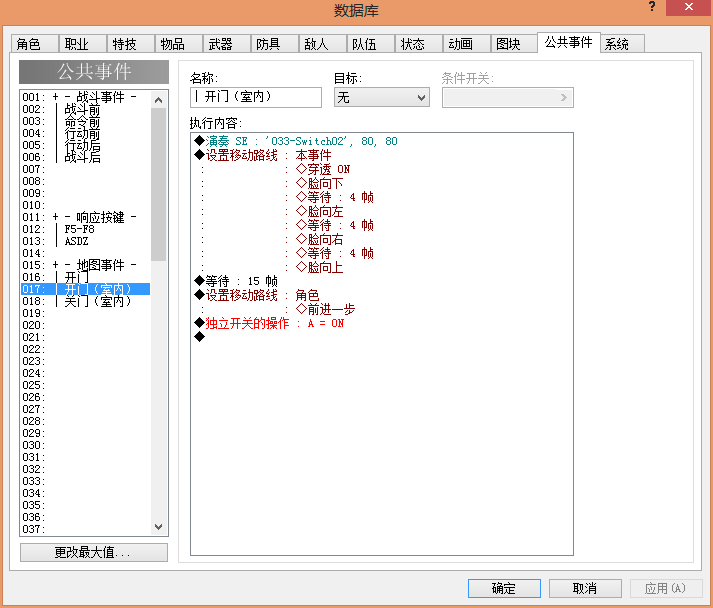Select list entry 015 地图事件
The height and width of the screenshot is (608, 713).
point(85,265)
